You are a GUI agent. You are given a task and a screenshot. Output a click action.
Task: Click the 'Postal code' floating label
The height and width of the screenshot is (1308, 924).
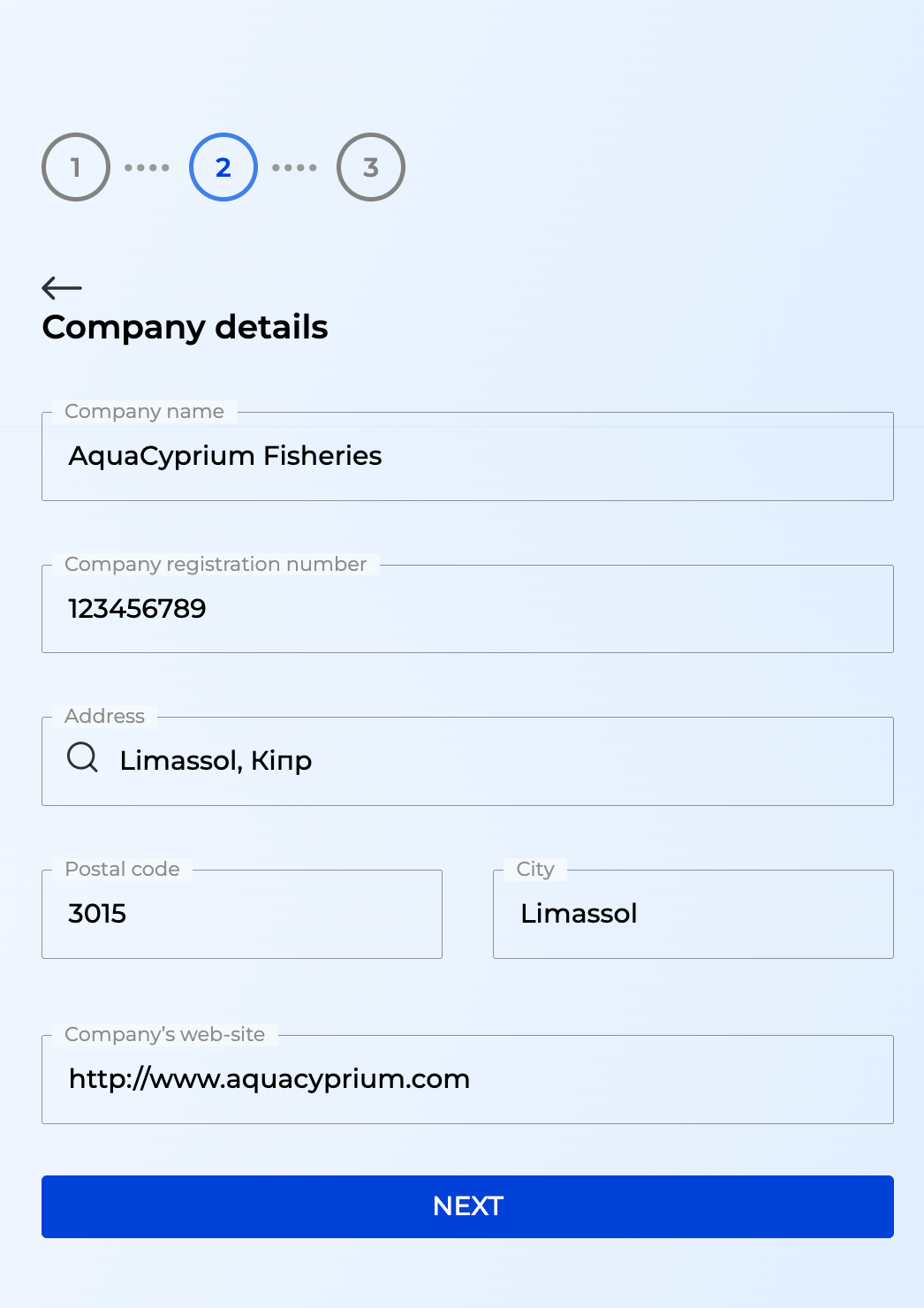coord(122,869)
